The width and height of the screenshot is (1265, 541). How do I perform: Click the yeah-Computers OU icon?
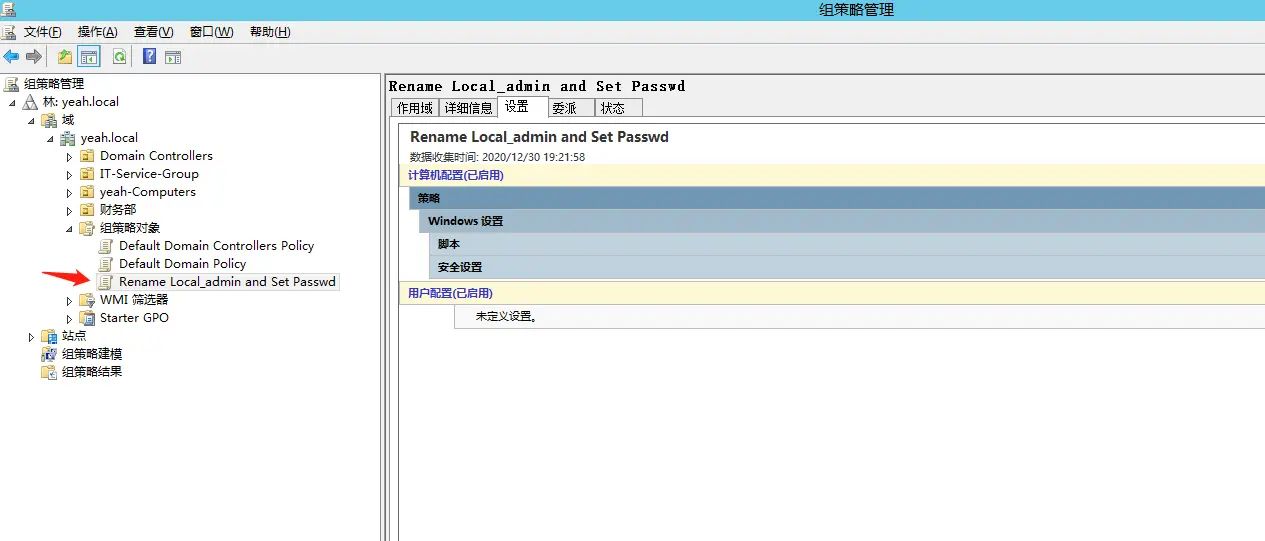(88, 192)
